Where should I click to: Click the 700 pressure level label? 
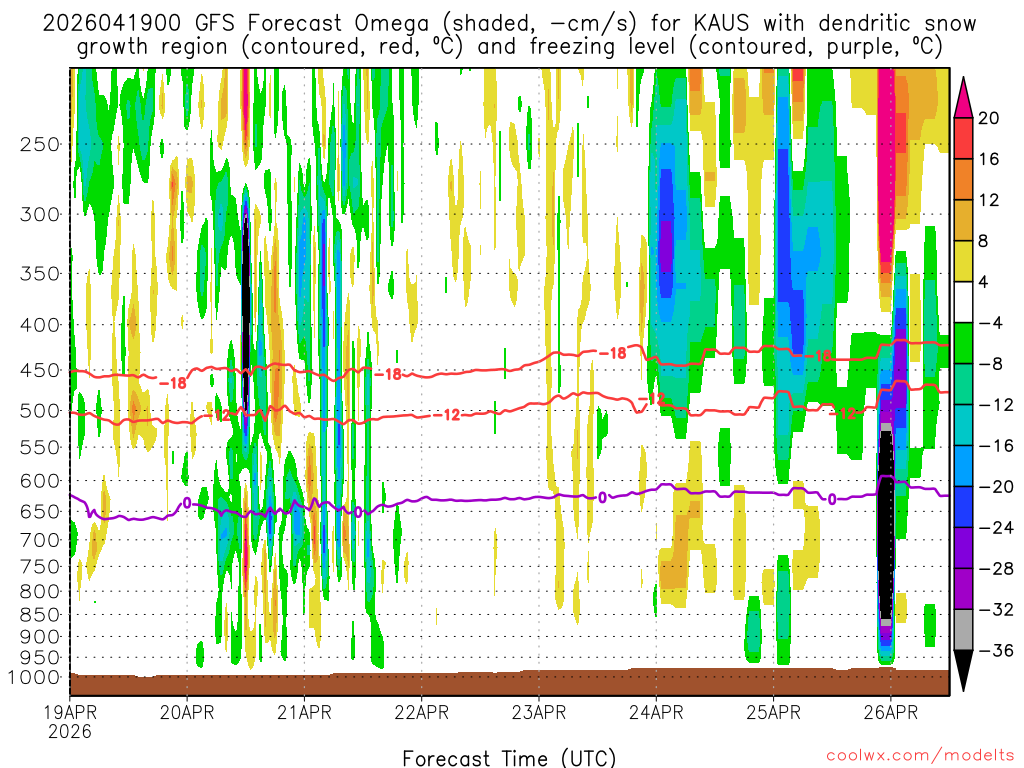40,540
